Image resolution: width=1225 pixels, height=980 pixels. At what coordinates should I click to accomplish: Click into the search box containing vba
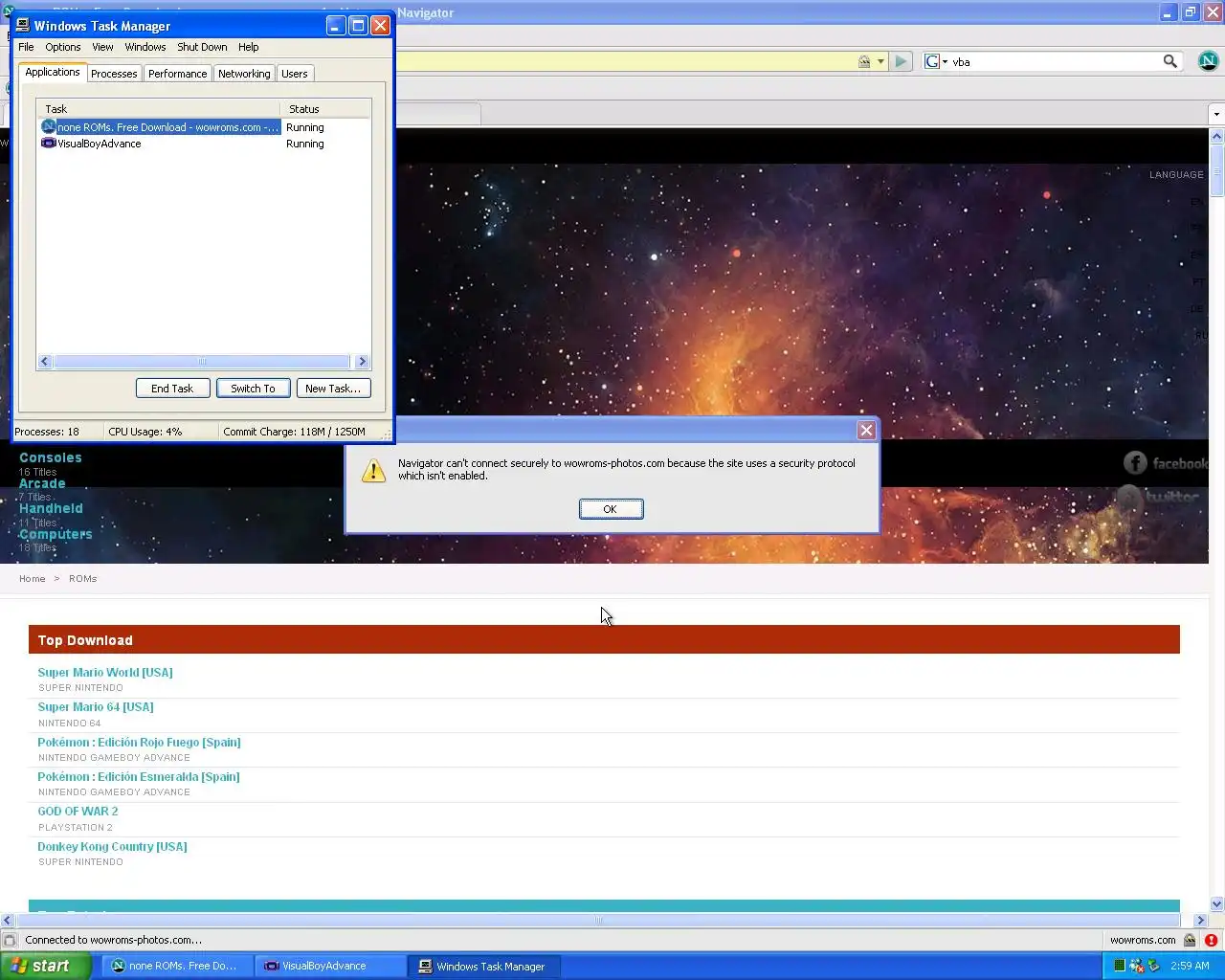click(1053, 61)
